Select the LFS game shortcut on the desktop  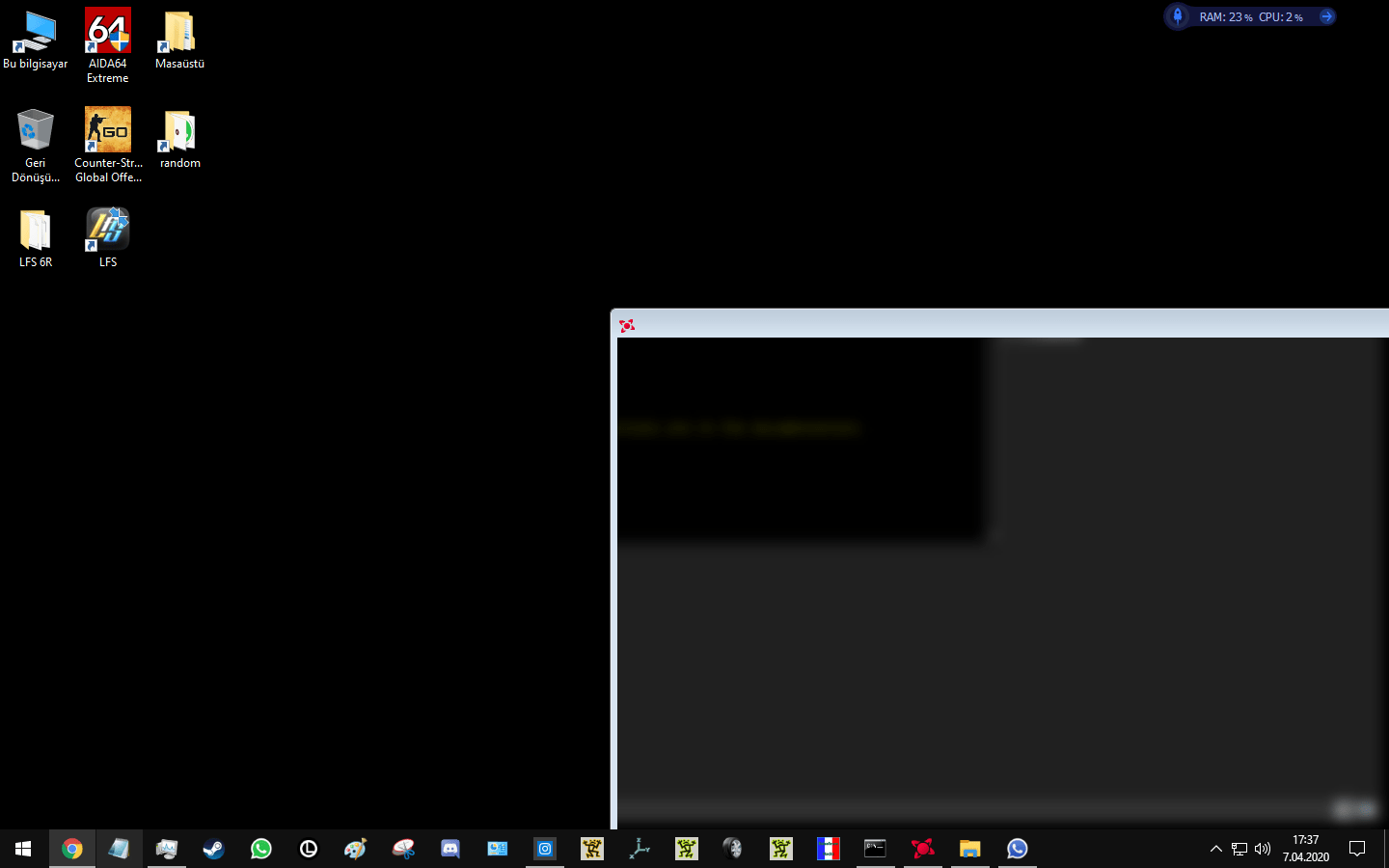[x=108, y=238]
